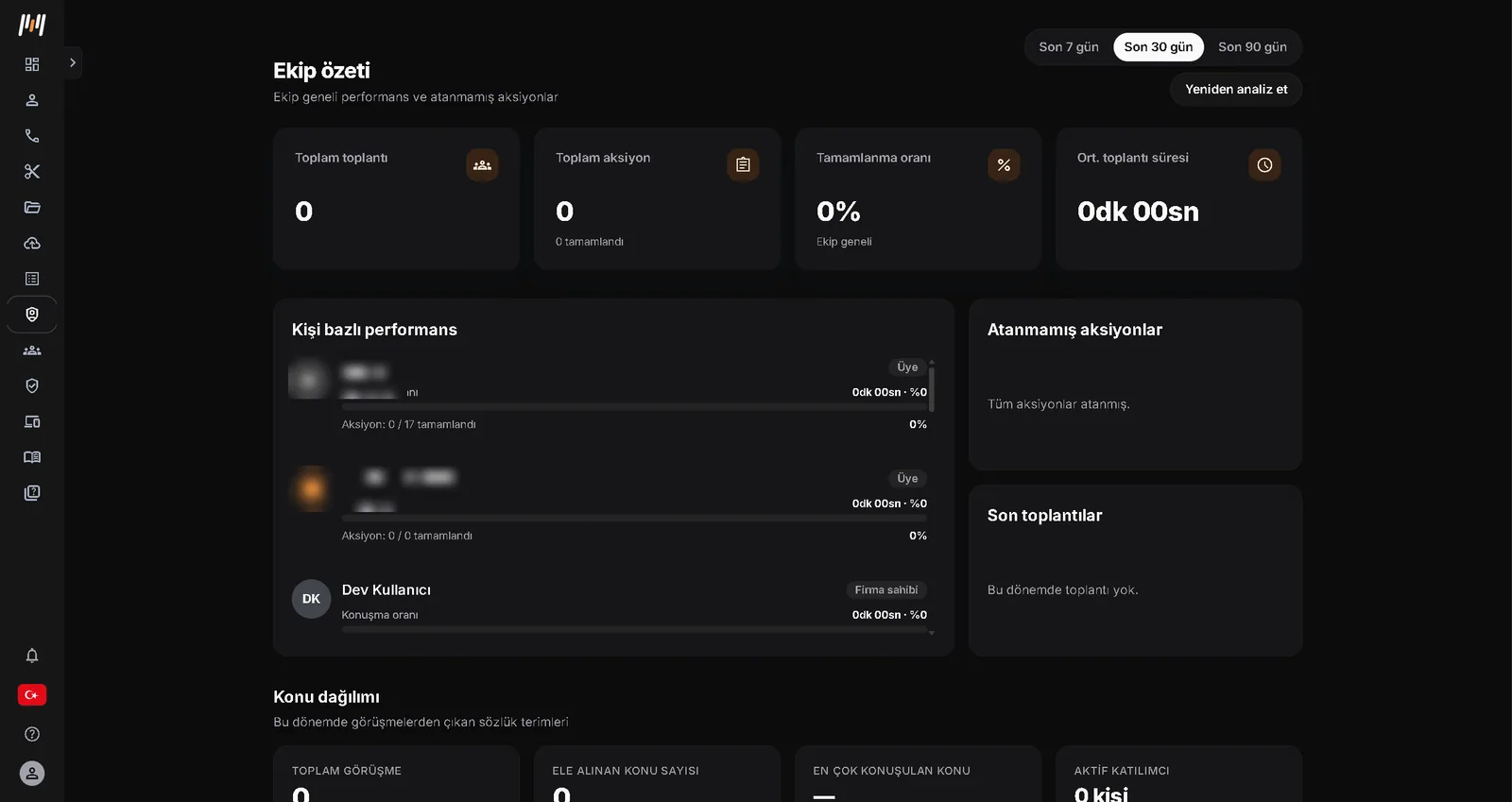Click the Konu dağılımı heading

click(326, 697)
